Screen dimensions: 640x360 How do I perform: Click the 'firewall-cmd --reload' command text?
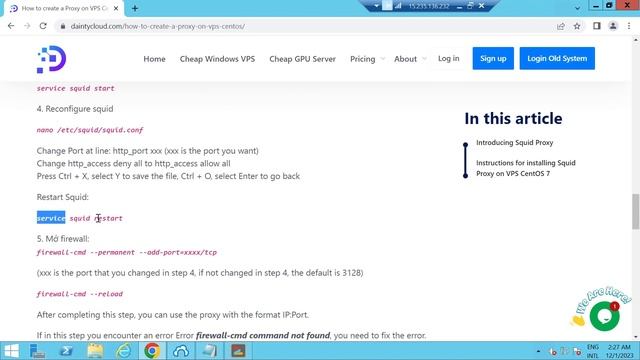80,294
